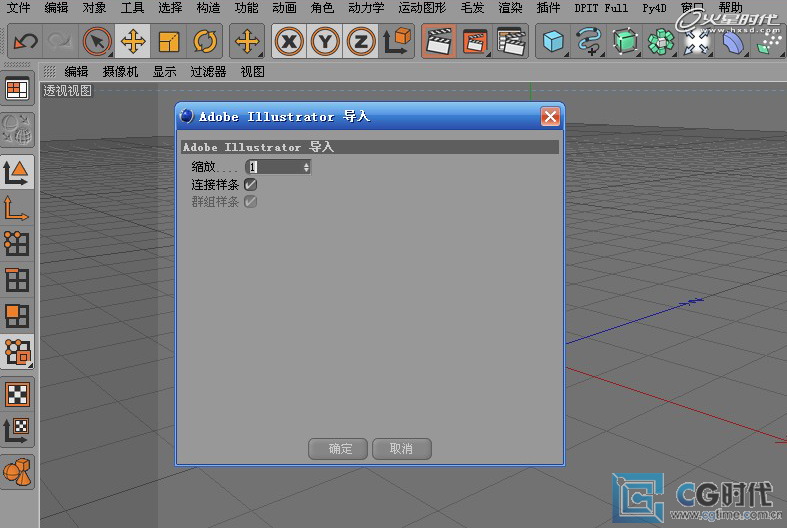Switch to Points mode
Screen dimensions: 787x528
click(x=17, y=244)
